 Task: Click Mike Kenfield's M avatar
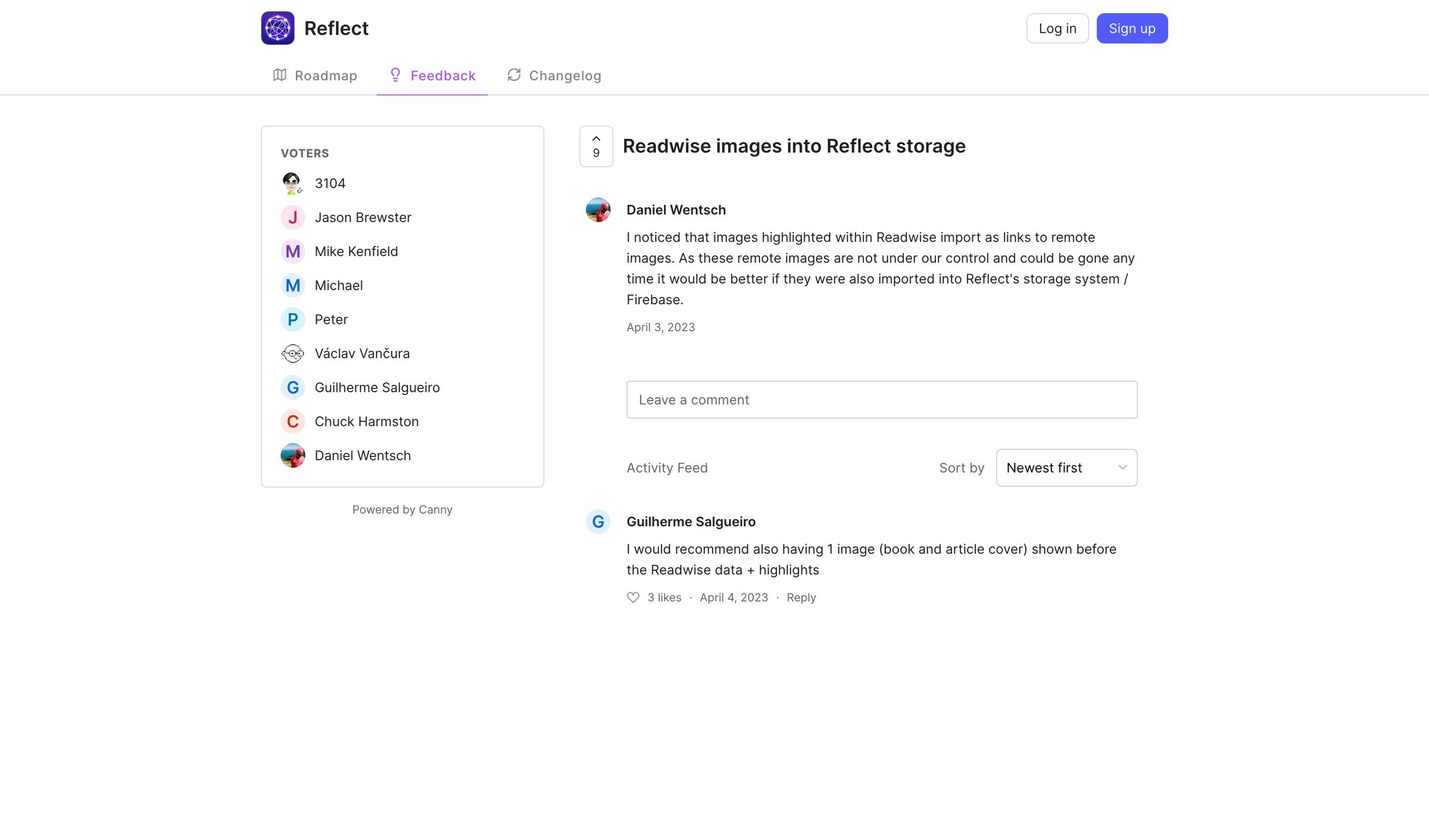[292, 251]
